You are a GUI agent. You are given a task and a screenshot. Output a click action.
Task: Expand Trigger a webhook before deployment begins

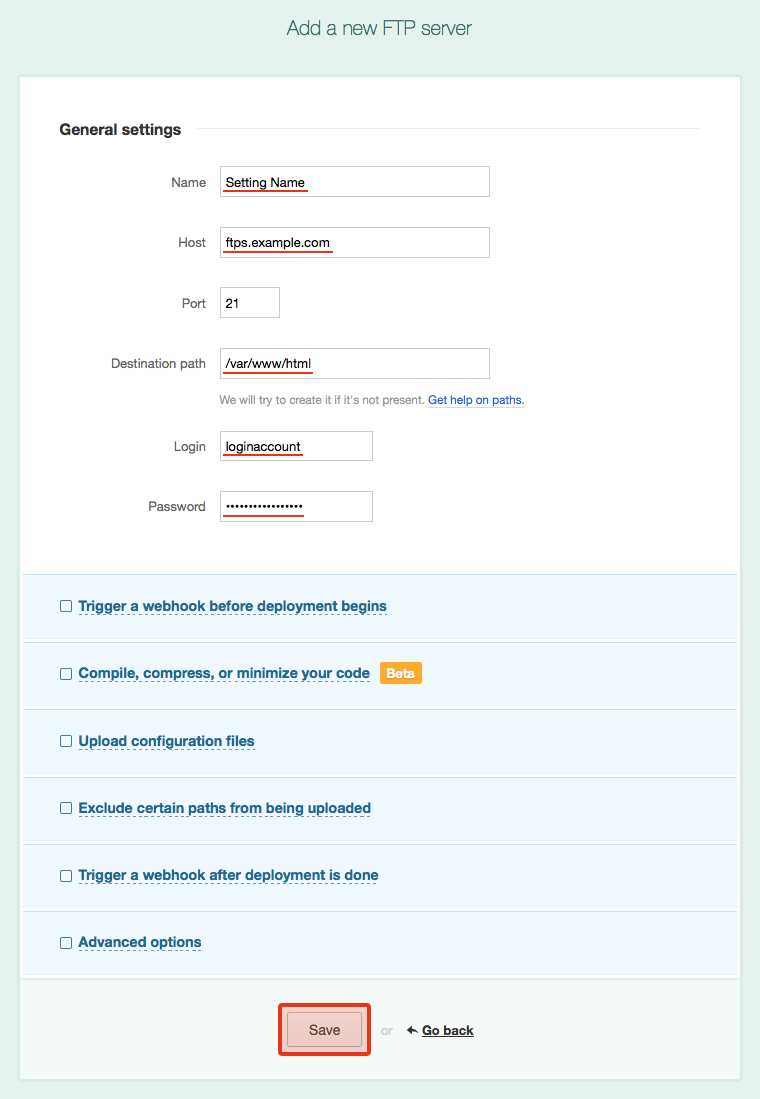(232, 606)
